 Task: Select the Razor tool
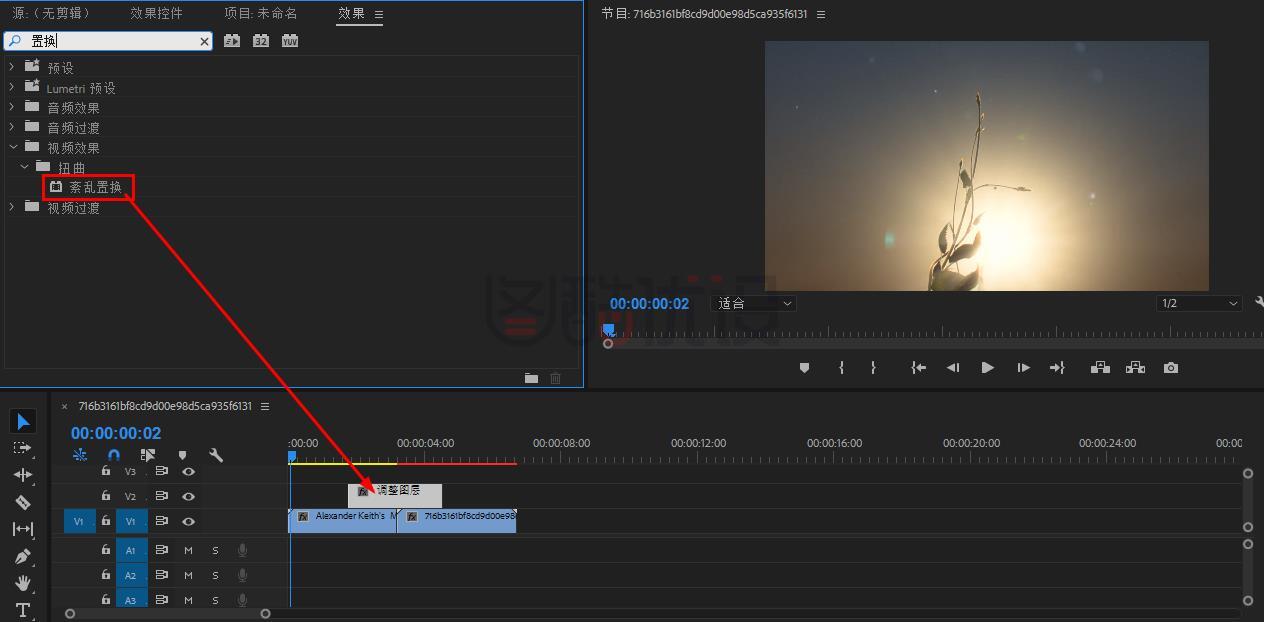coord(23,502)
